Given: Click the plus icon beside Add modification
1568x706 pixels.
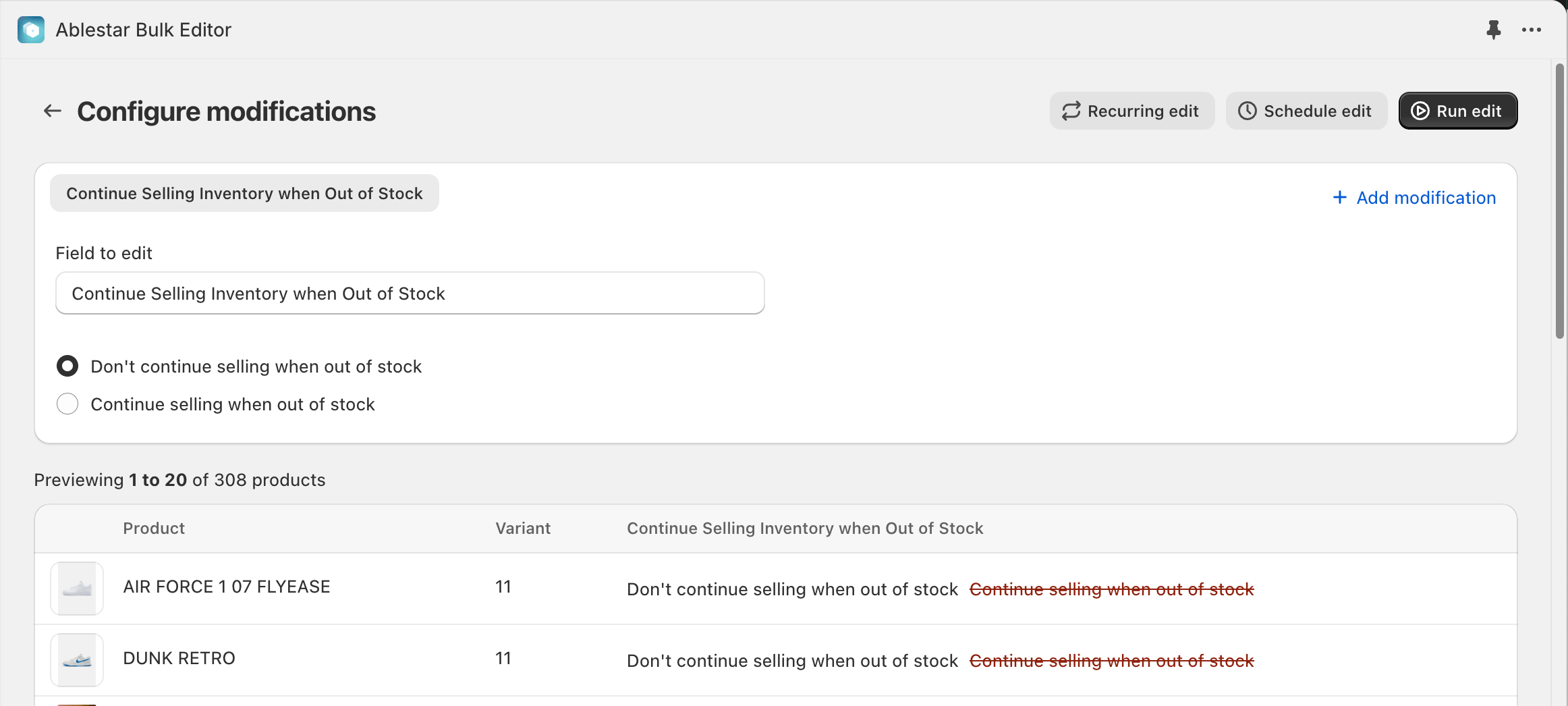Looking at the screenshot, I should (1340, 197).
